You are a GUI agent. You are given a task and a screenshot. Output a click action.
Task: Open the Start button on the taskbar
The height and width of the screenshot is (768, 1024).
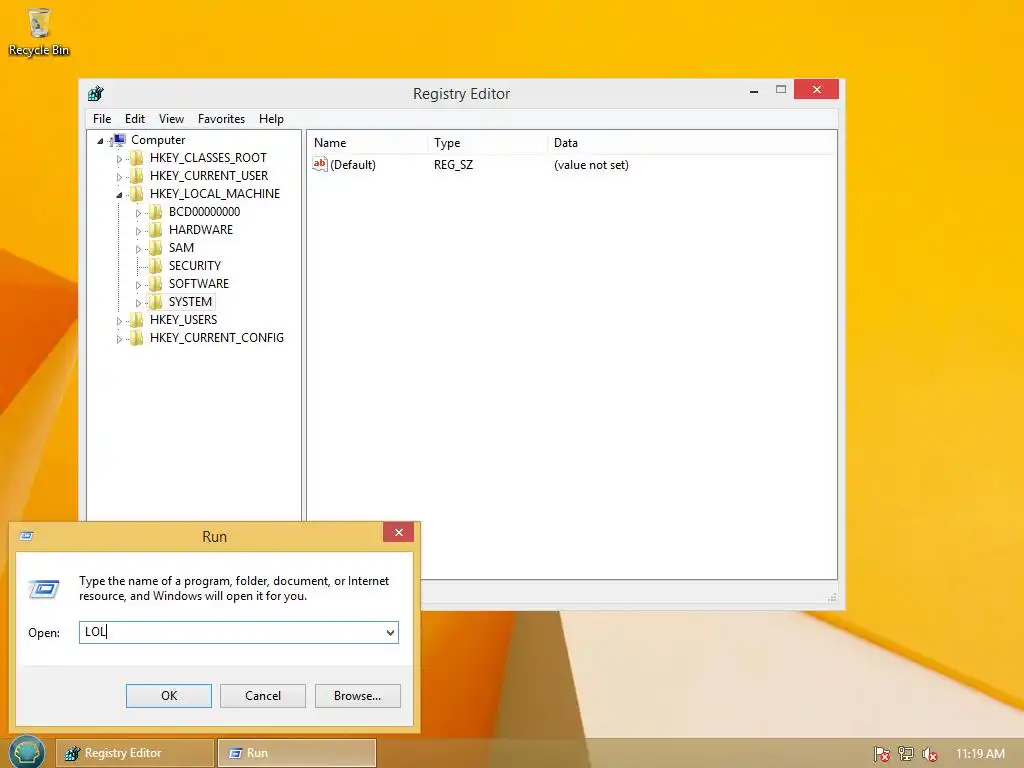click(x=26, y=752)
